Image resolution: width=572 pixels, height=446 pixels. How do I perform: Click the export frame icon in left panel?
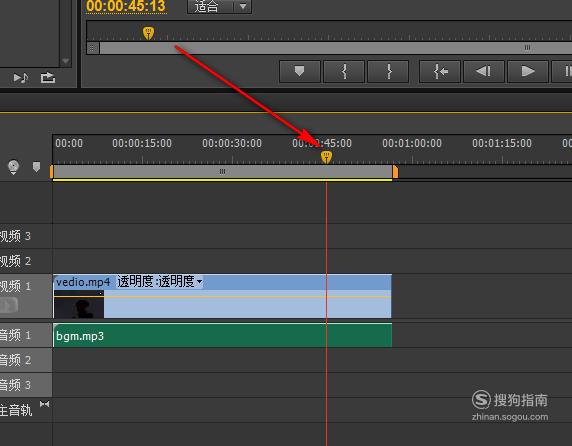pyautogui.click(x=48, y=78)
